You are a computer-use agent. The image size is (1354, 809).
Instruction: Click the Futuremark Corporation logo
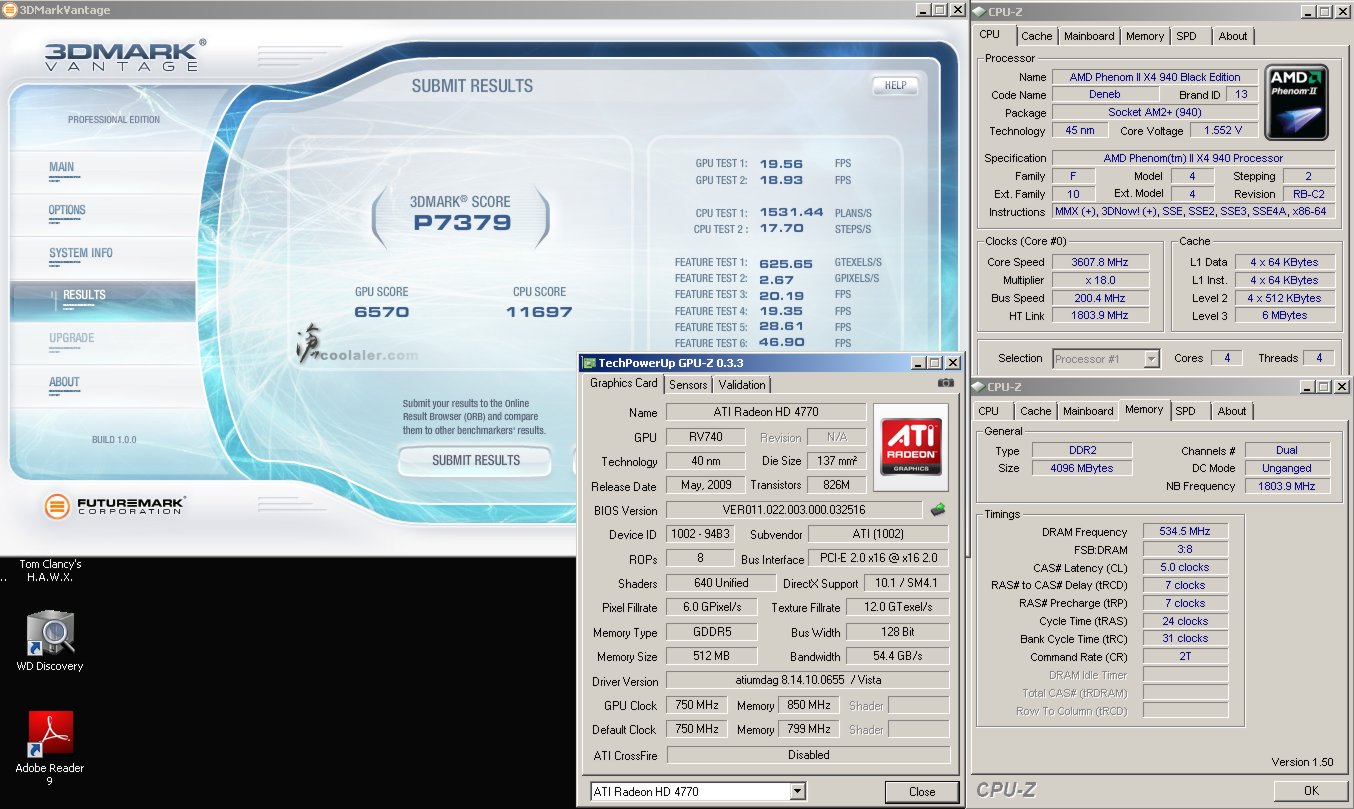click(x=115, y=505)
